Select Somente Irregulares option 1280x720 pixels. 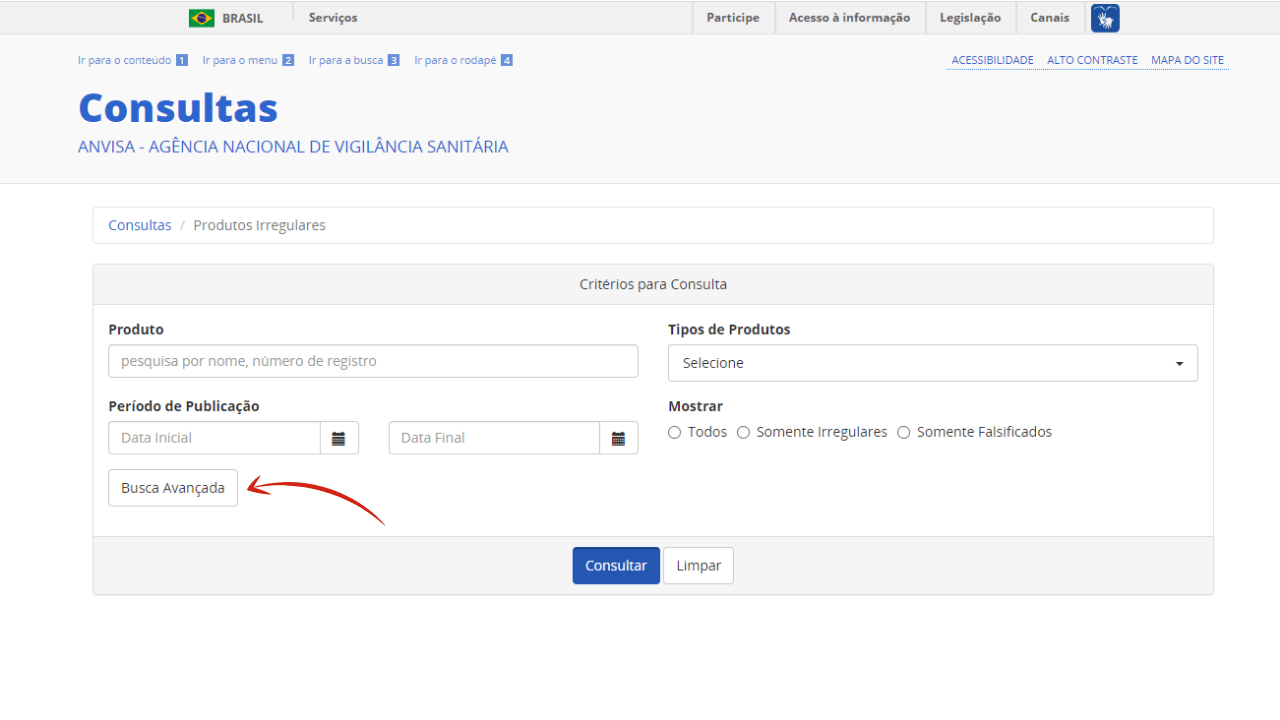(743, 431)
